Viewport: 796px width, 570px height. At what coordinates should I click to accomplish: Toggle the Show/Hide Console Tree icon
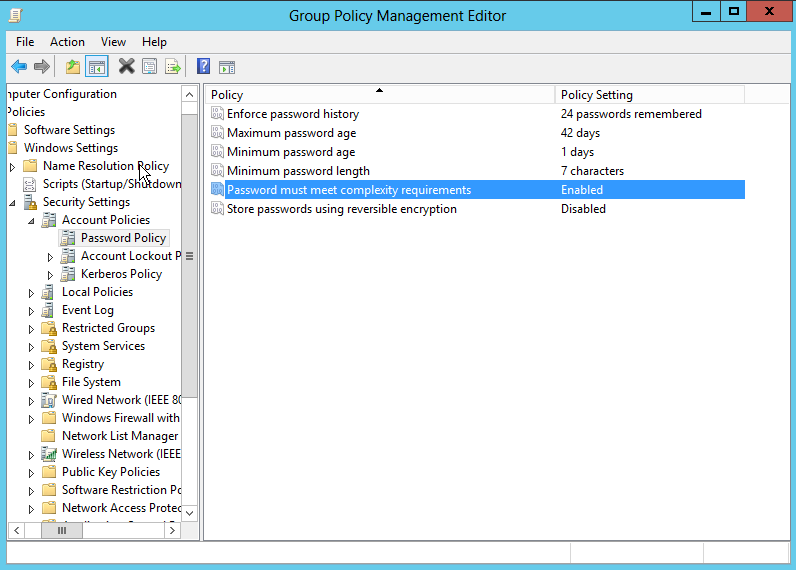(96, 66)
